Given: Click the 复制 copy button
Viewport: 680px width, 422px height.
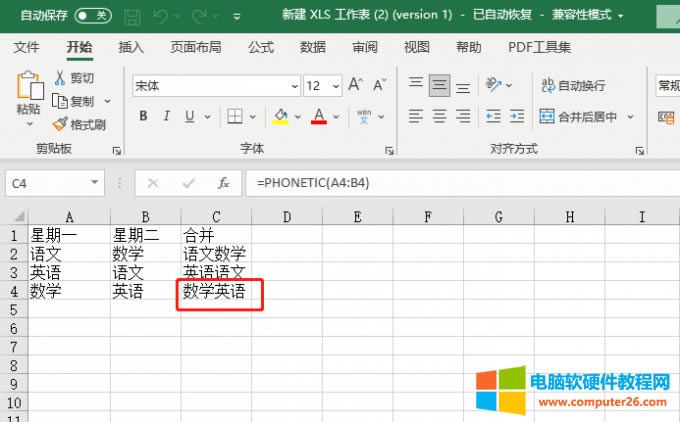Looking at the screenshot, I should 73,101.
